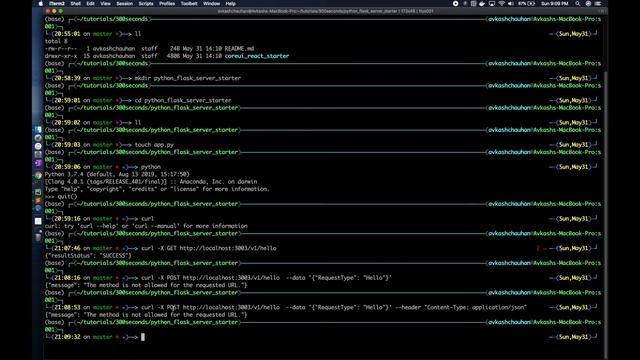Click the coreui_react_starter directory name

coord(257,56)
